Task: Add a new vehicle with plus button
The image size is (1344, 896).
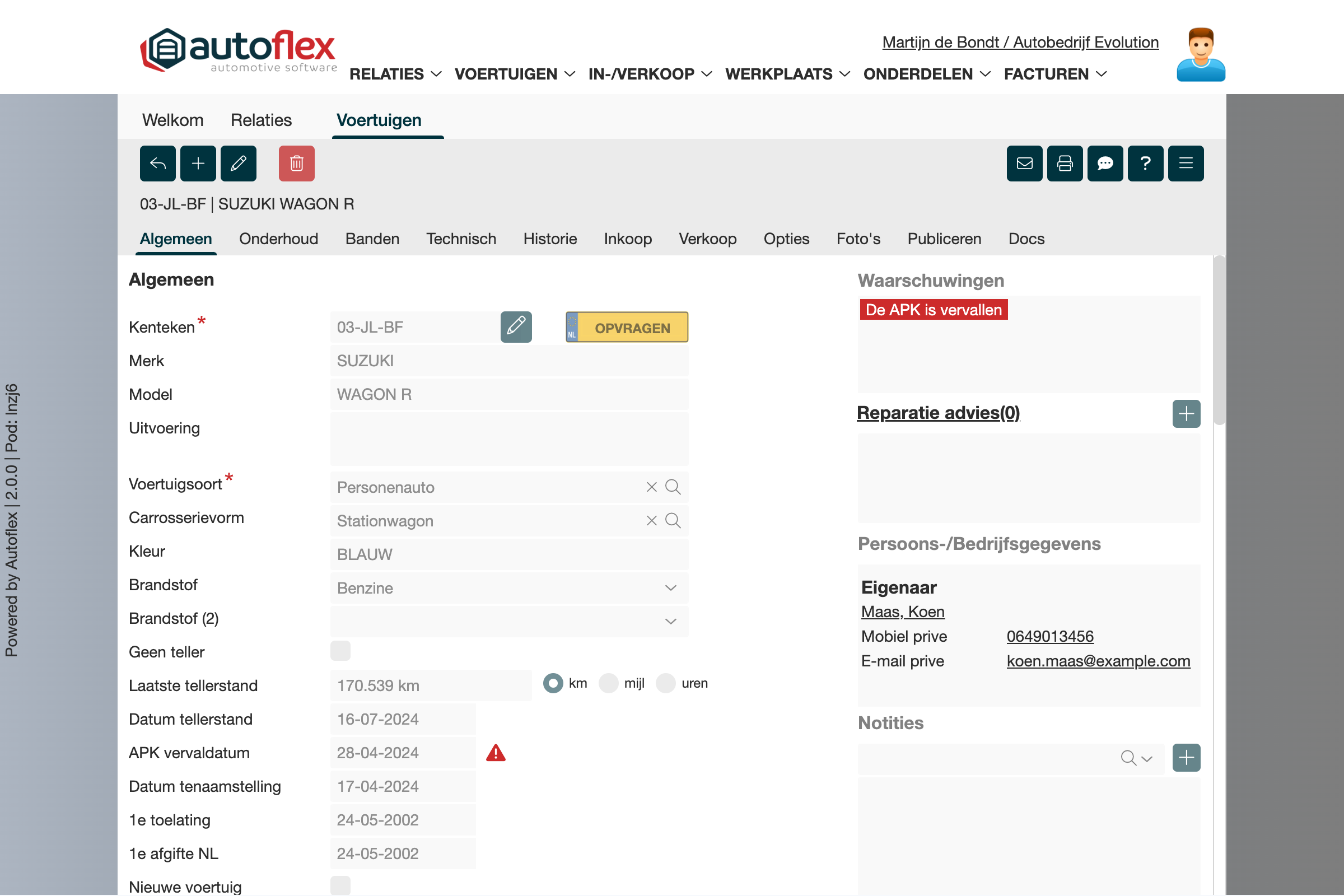Action: click(198, 164)
